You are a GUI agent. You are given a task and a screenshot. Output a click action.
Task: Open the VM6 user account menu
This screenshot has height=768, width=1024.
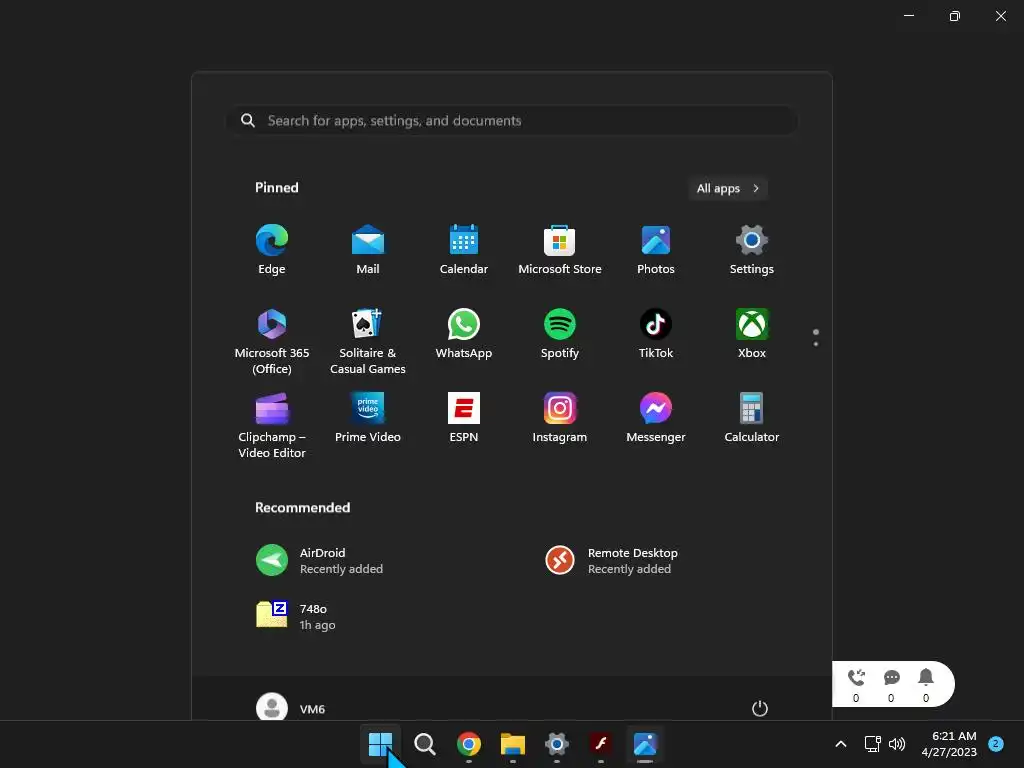[x=291, y=708]
